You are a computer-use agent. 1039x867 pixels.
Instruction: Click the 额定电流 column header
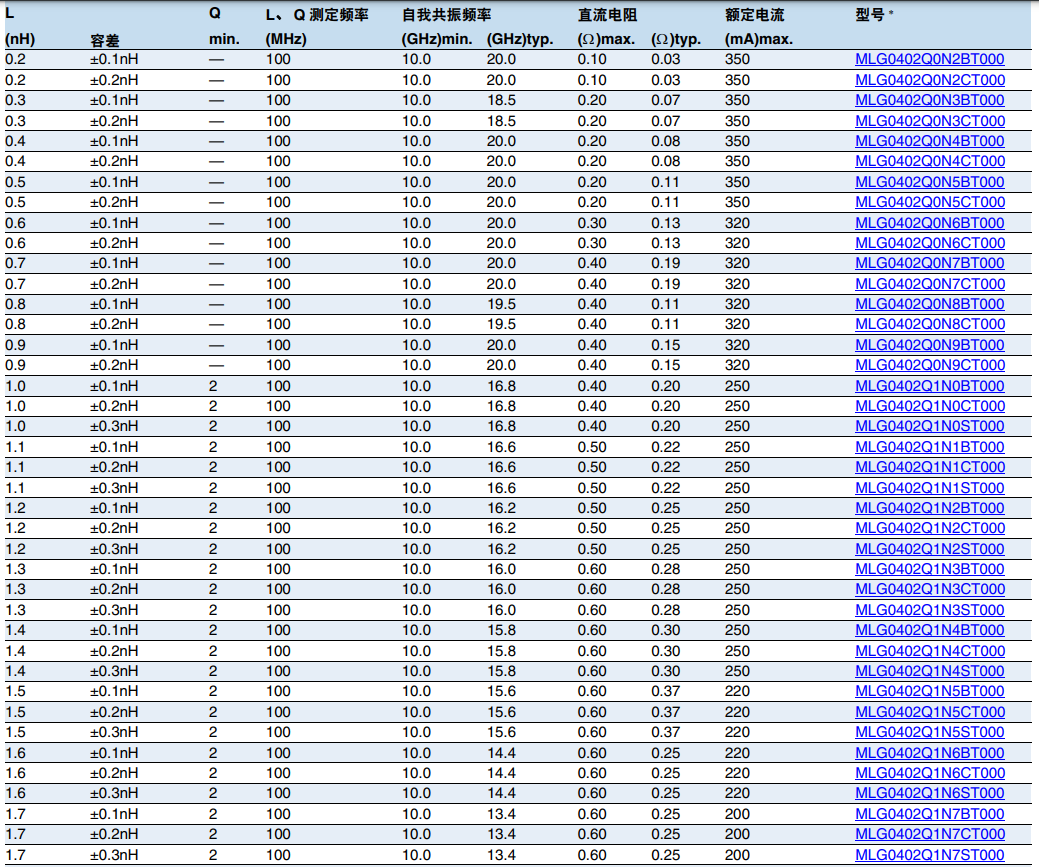click(754, 16)
